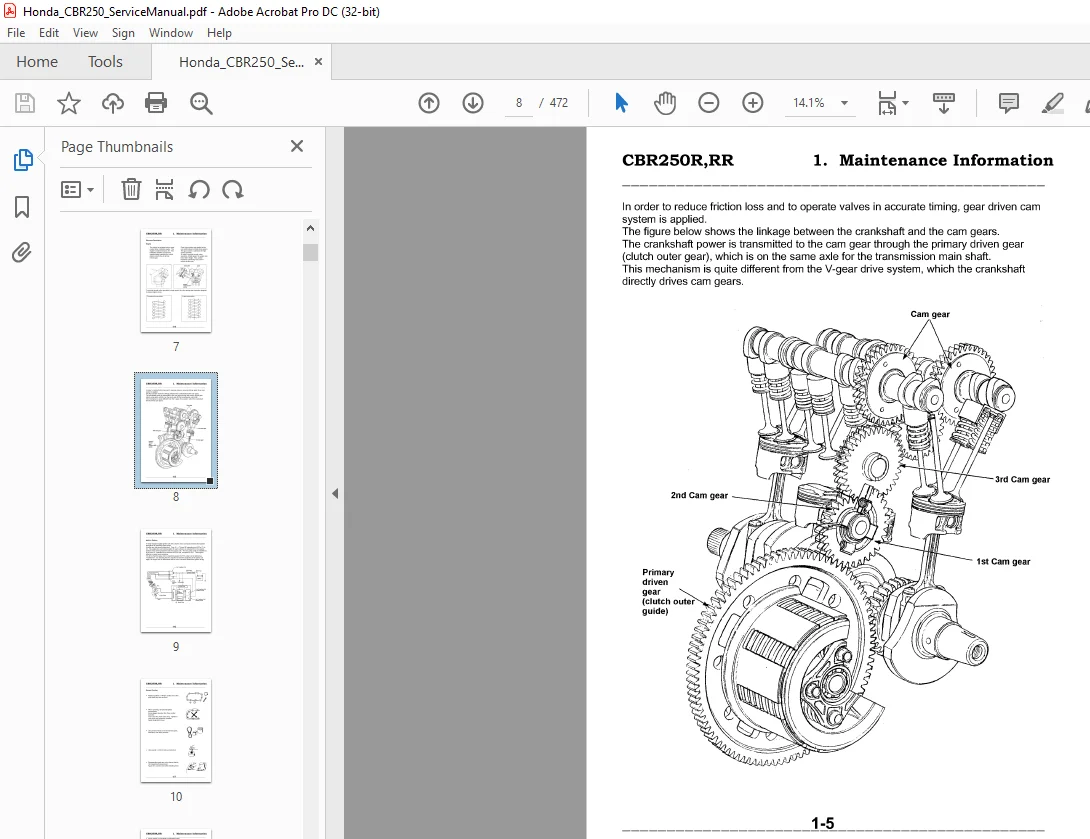Click the current page number field

(519, 103)
